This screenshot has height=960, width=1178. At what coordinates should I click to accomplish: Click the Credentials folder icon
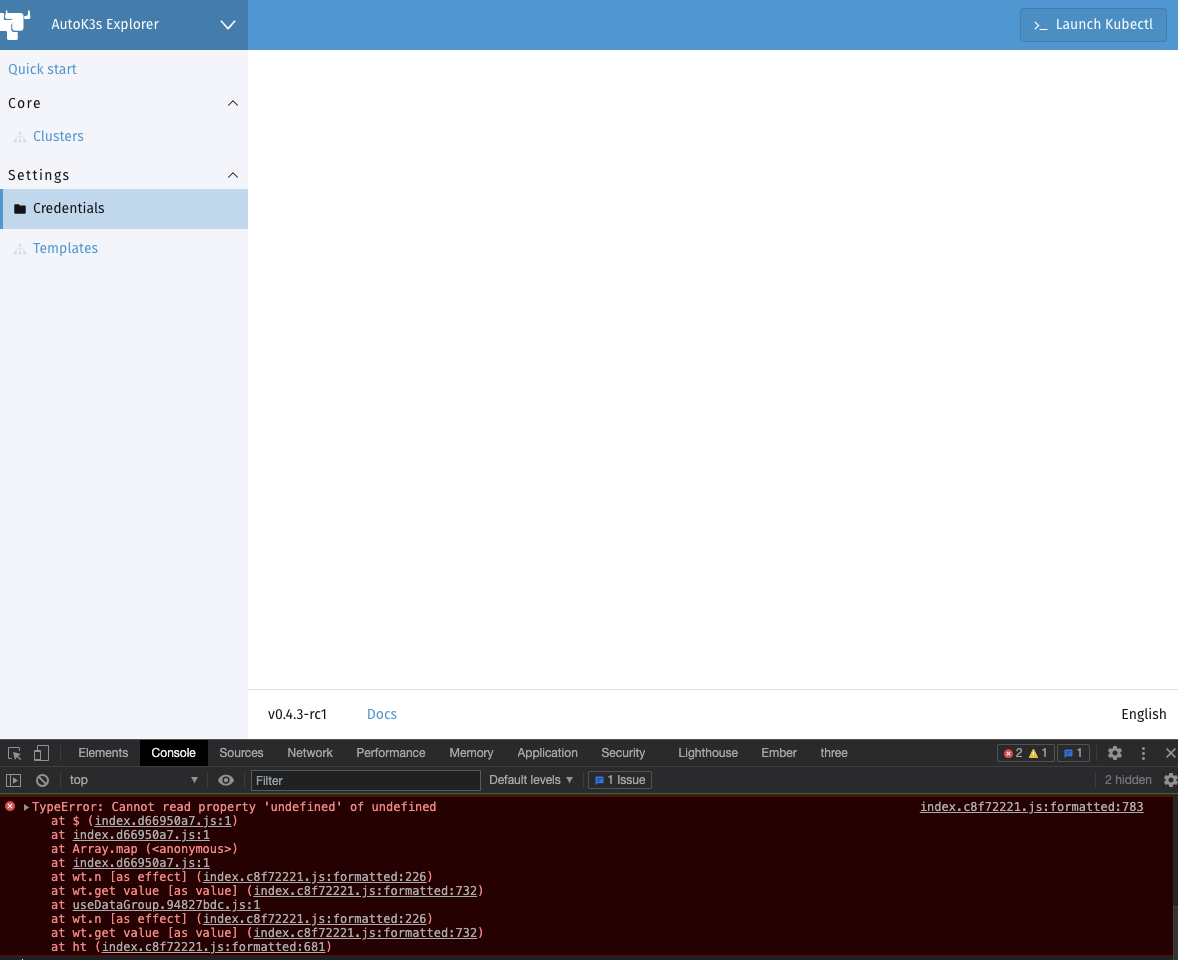click(20, 209)
